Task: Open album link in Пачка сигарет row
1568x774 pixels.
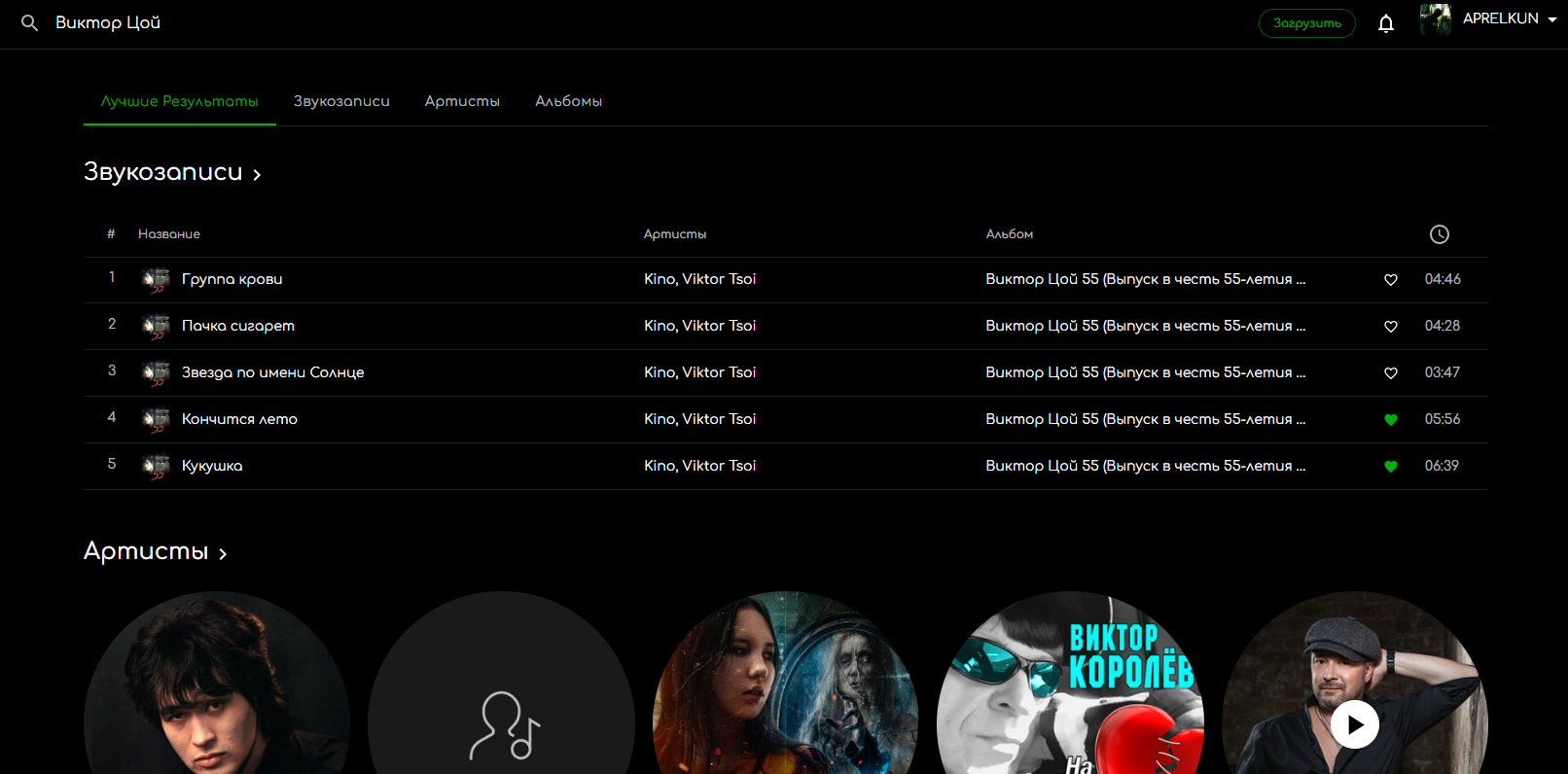Action: [1146, 326]
